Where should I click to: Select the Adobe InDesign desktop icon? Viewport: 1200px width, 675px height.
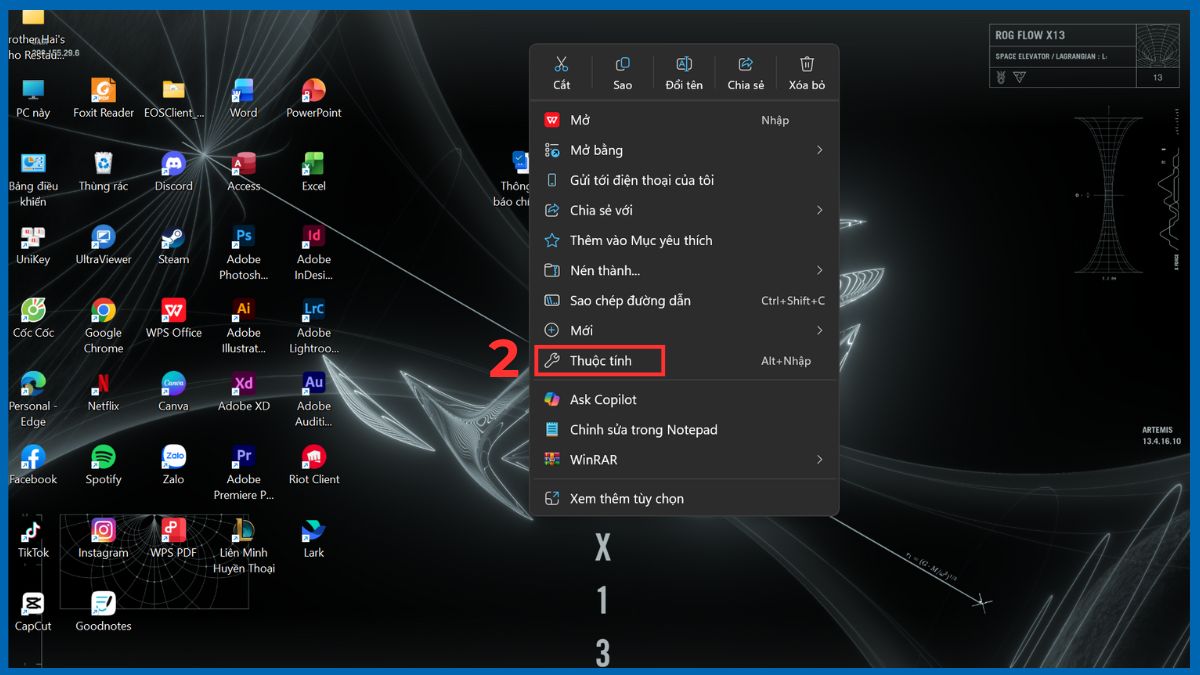314,252
